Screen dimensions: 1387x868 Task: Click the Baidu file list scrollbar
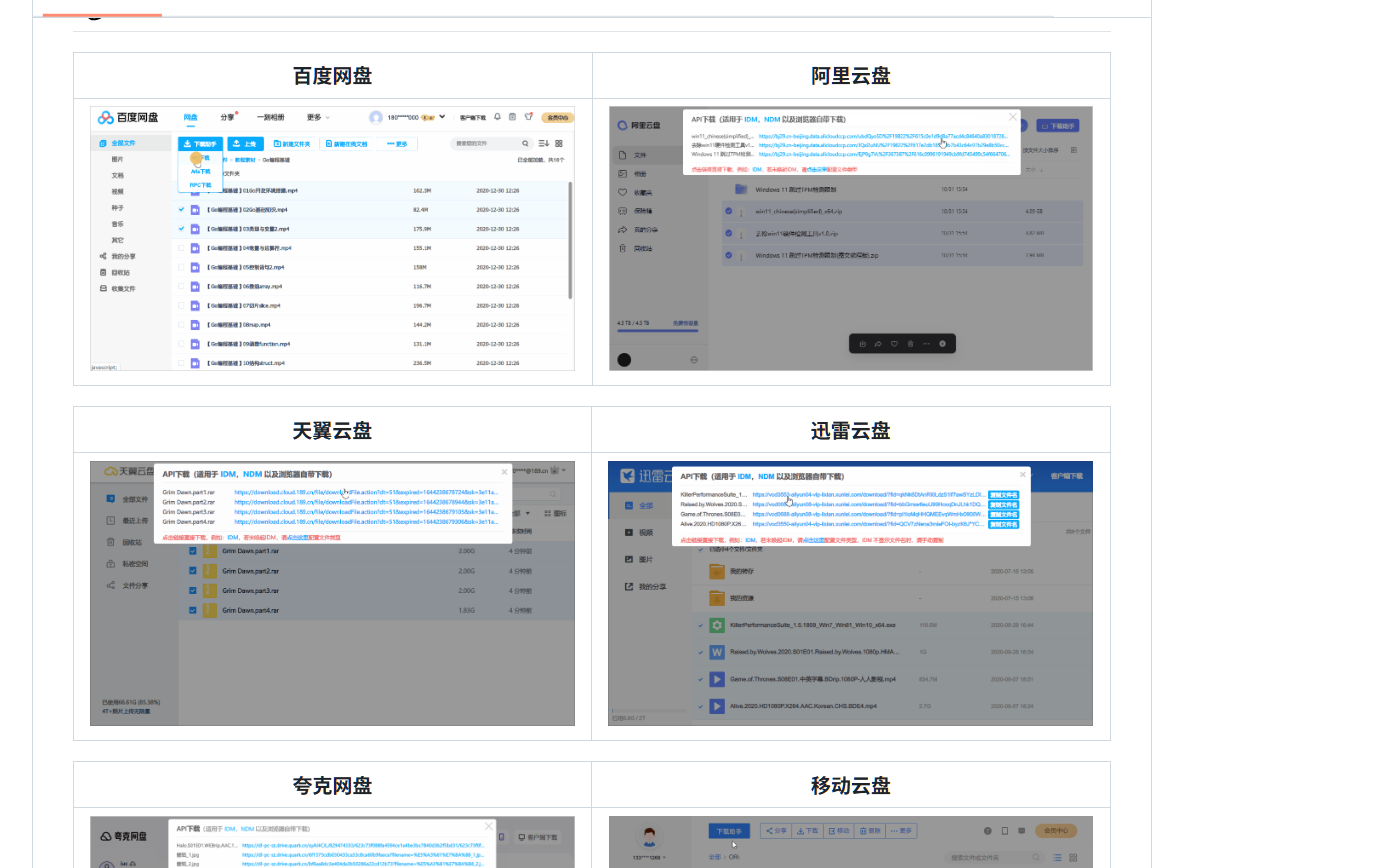pos(570,240)
